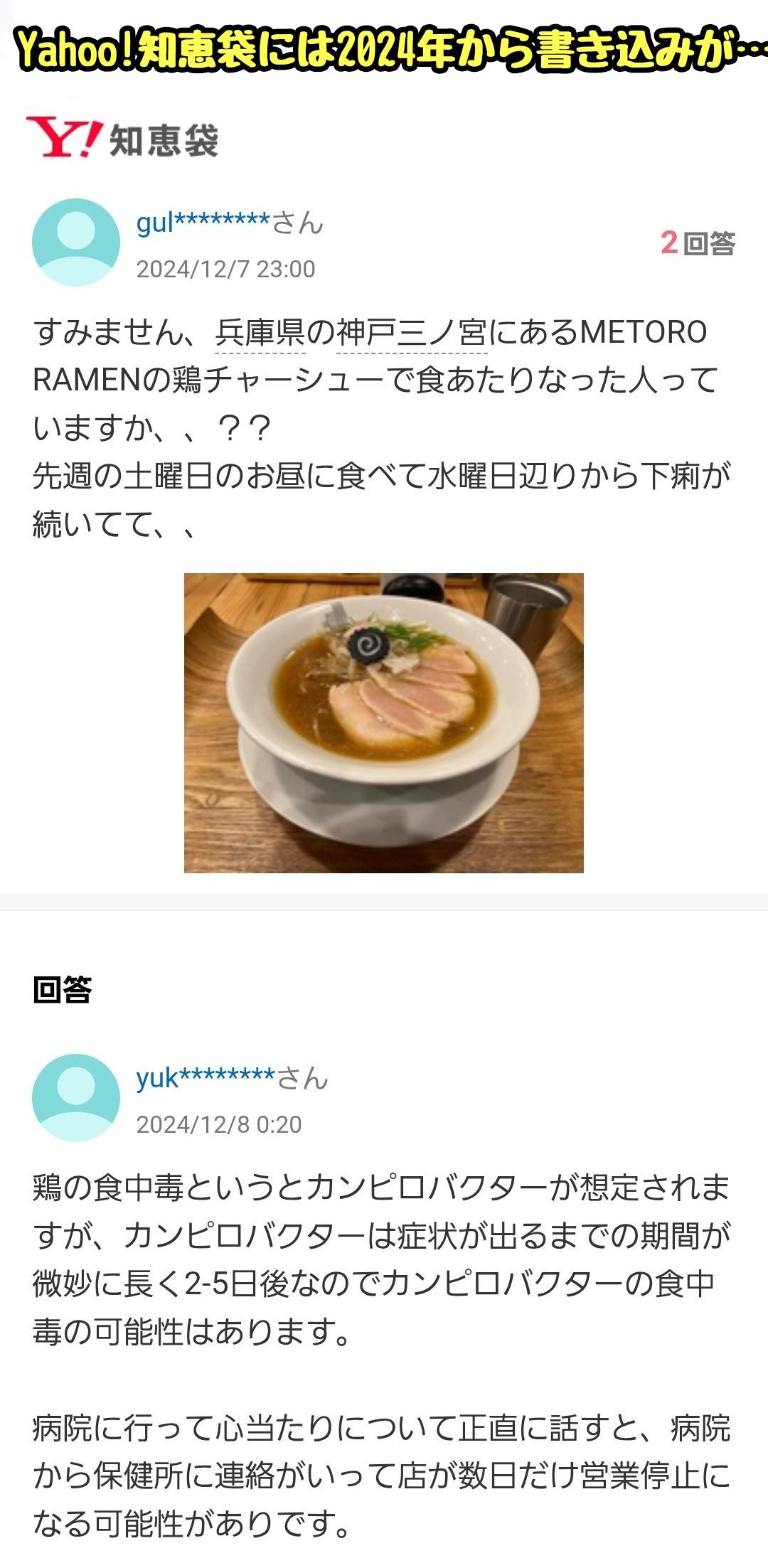768x1568 pixels.
Task: Tap the answerer yuk's profile avatar
Action: pyautogui.click(x=76, y=1098)
